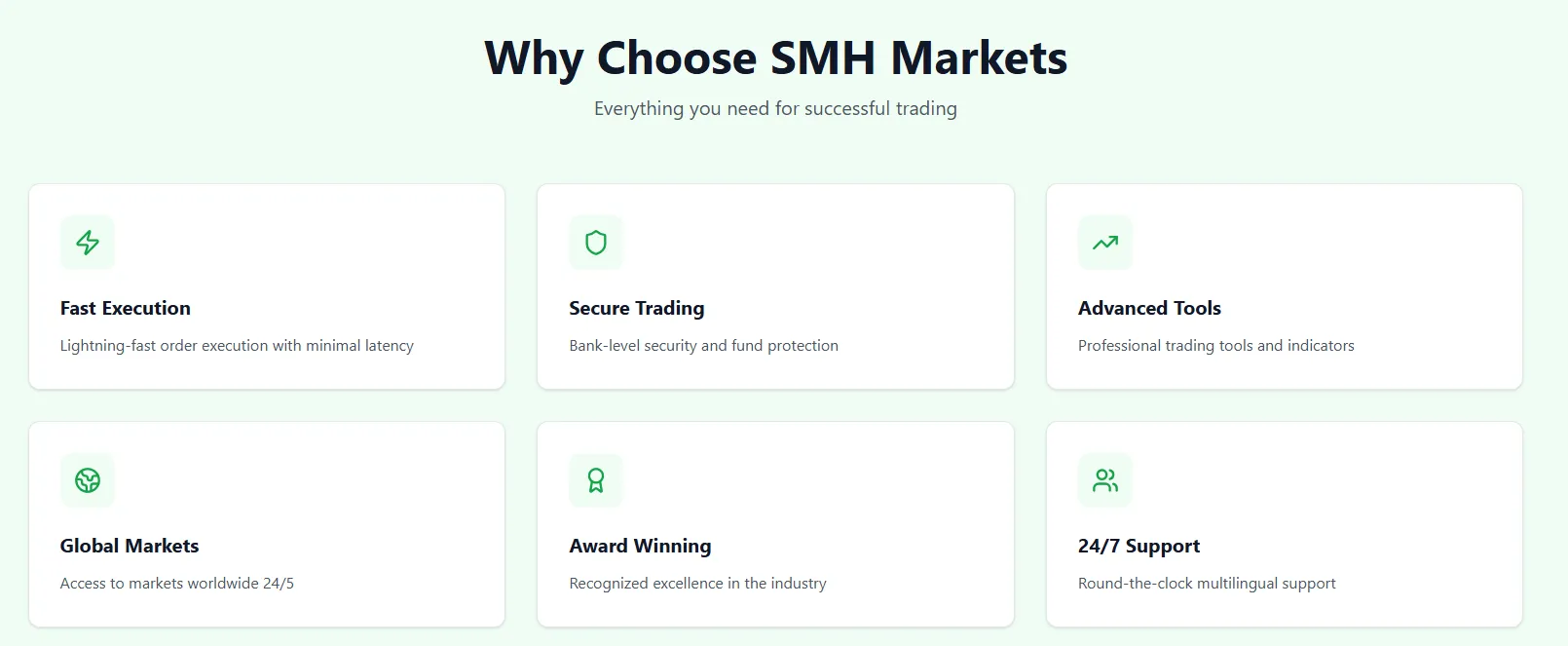The height and width of the screenshot is (646, 1568).
Task: Click the 'Bank-level security and fund protection' text
Action: click(x=703, y=346)
